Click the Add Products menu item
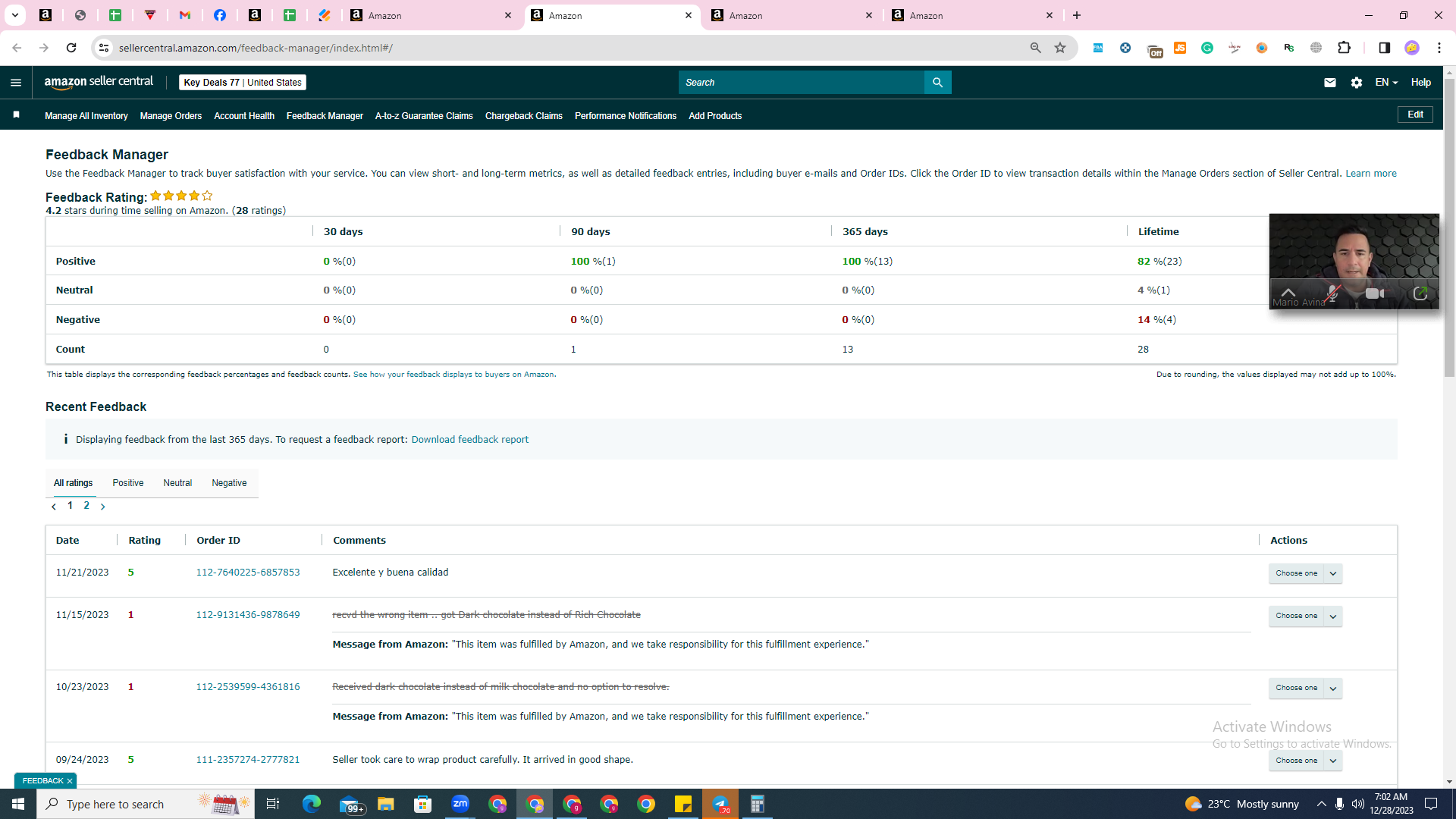Viewport: 1456px width, 819px height. click(x=715, y=116)
